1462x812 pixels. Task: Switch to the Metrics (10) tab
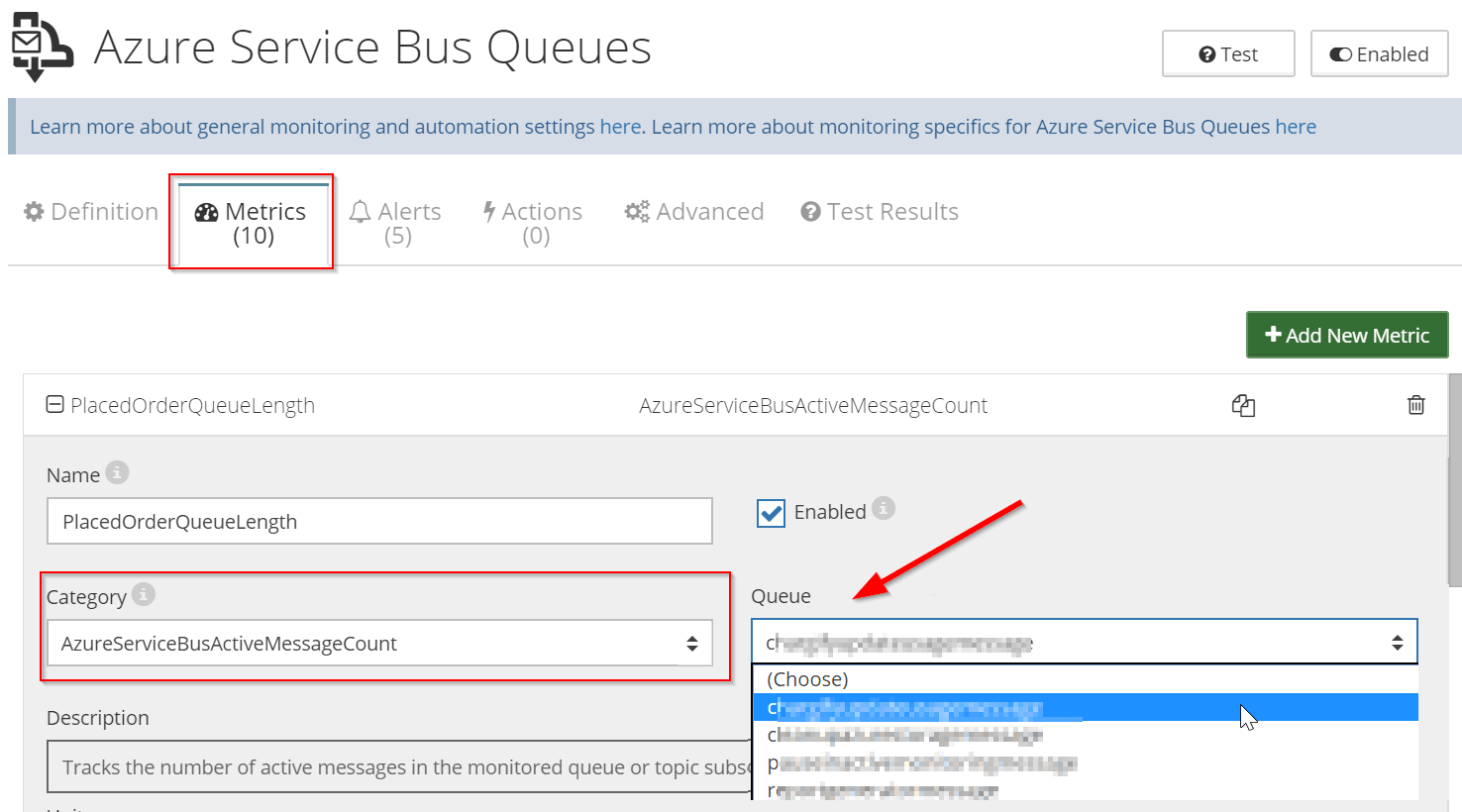point(253,224)
